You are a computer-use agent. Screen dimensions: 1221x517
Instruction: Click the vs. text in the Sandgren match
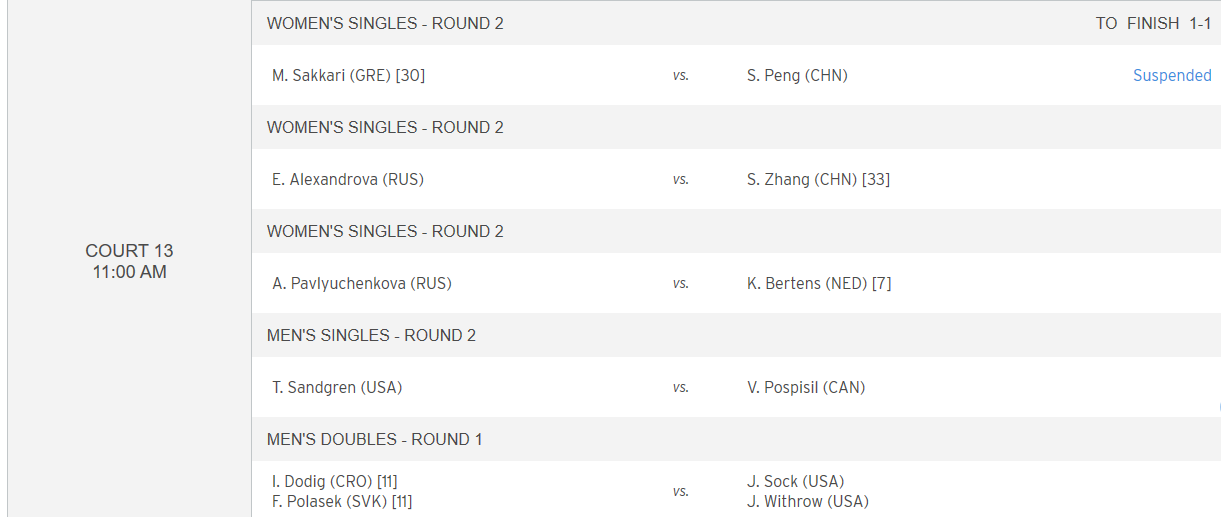pyautogui.click(x=681, y=388)
